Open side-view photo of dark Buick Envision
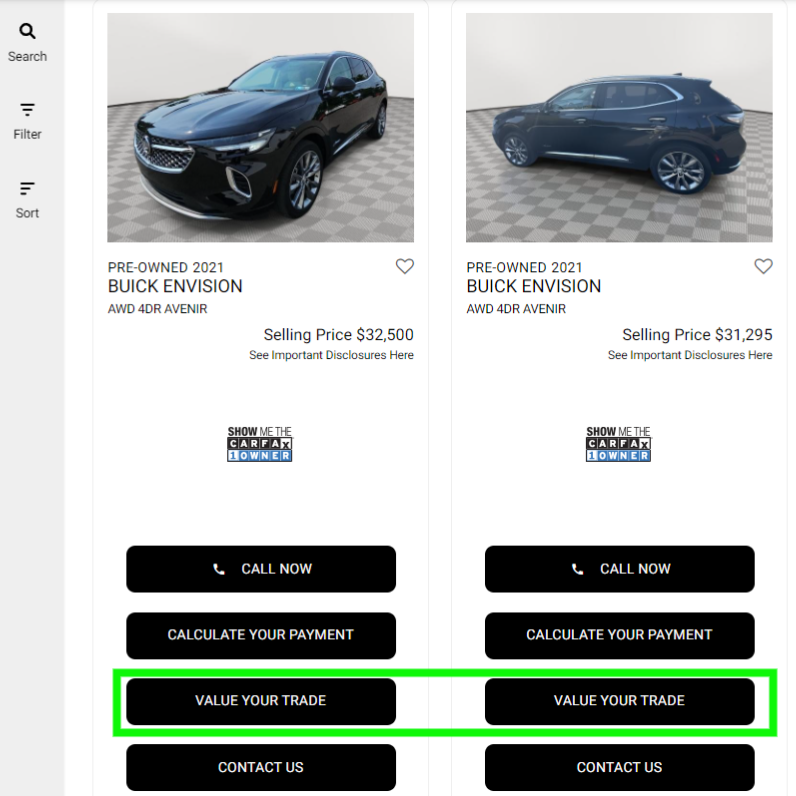 click(619, 127)
